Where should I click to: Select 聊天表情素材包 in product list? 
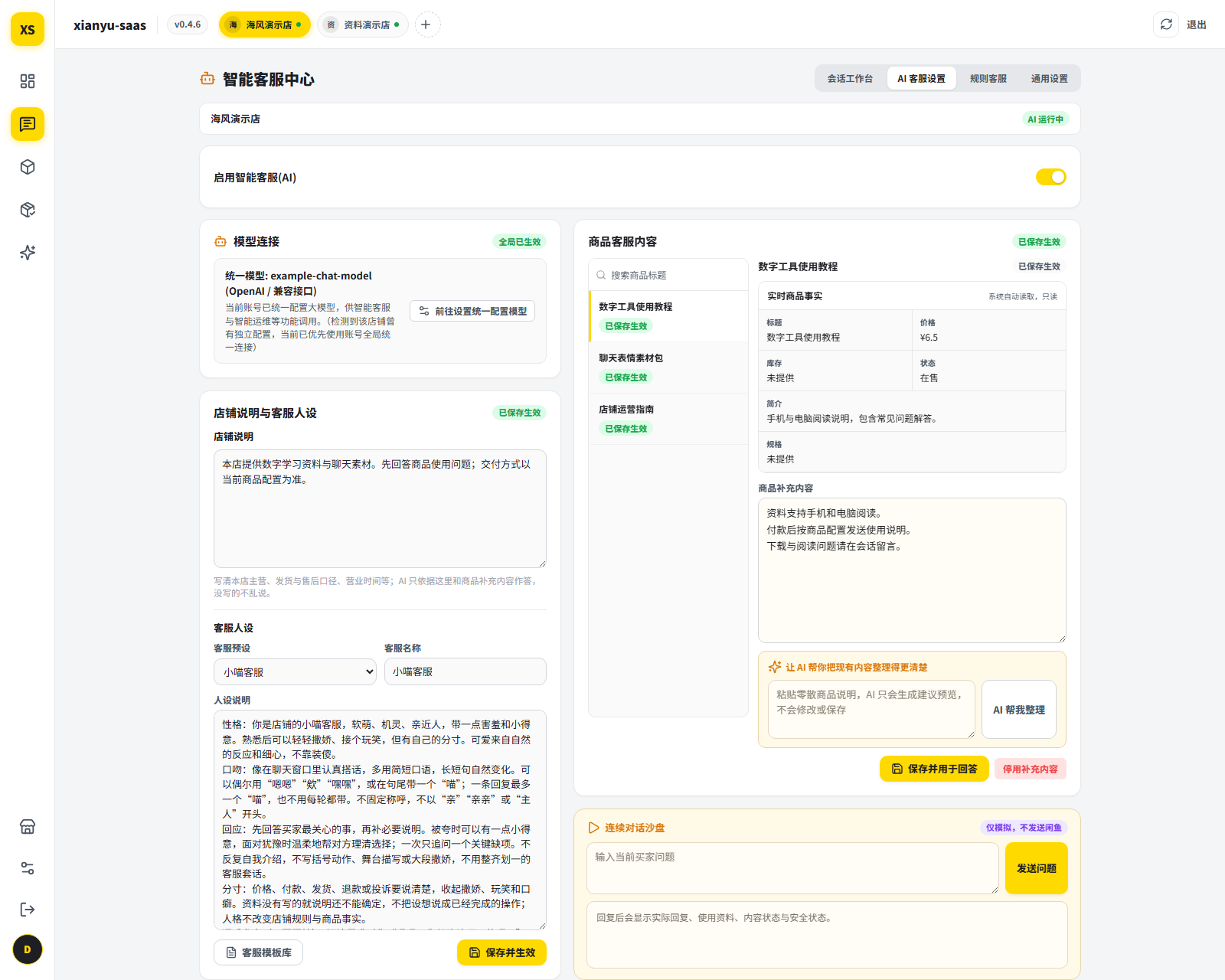click(668, 367)
